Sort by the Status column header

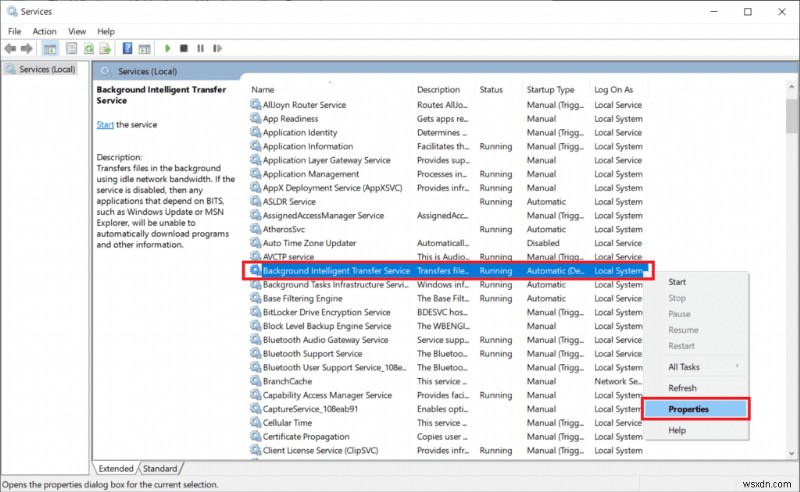(498, 89)
